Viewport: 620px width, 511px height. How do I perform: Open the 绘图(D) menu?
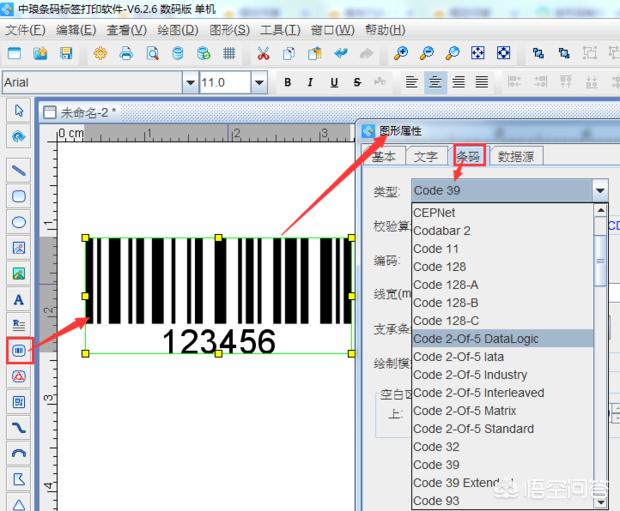point(178,30)
